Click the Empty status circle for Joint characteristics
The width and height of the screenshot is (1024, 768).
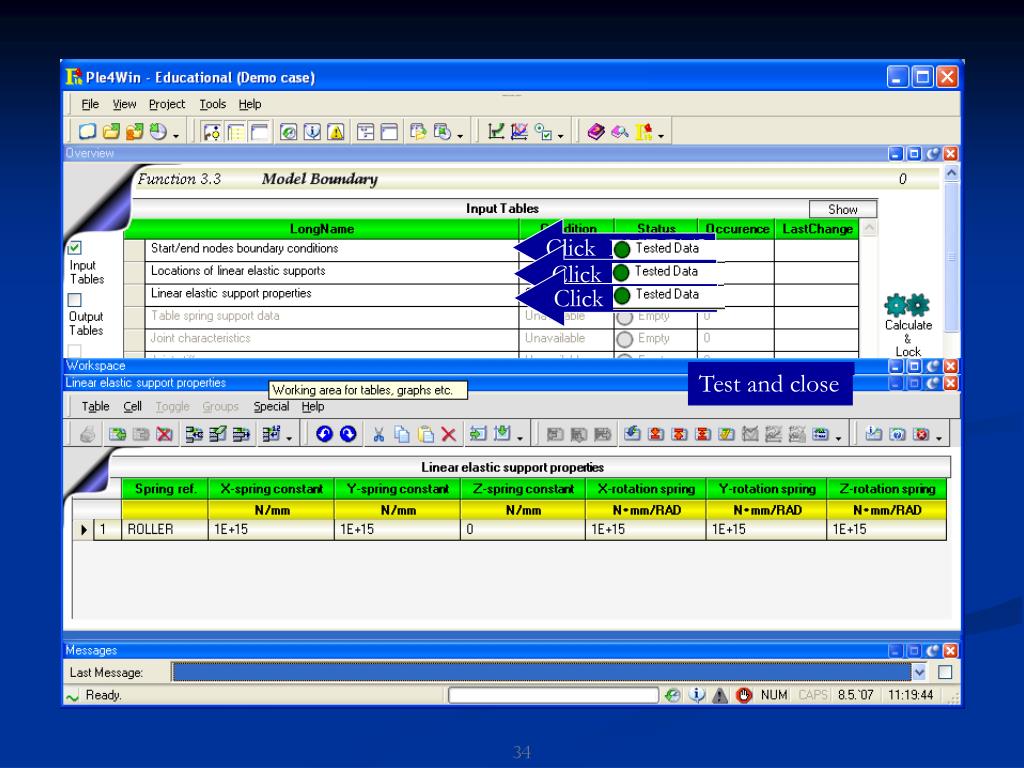coord(625,339)
